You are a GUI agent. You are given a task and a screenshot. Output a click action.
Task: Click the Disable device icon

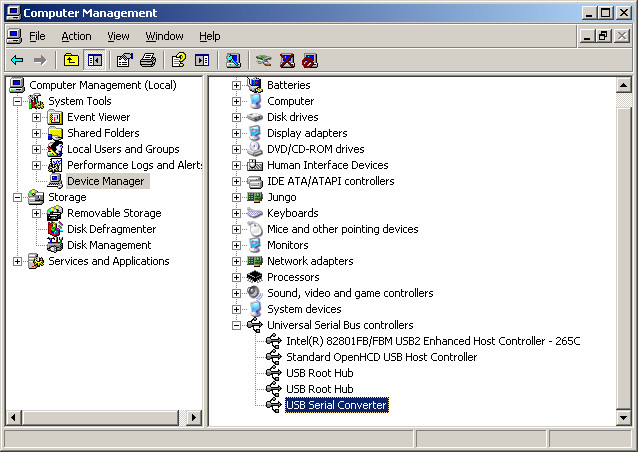coord(310,61)
